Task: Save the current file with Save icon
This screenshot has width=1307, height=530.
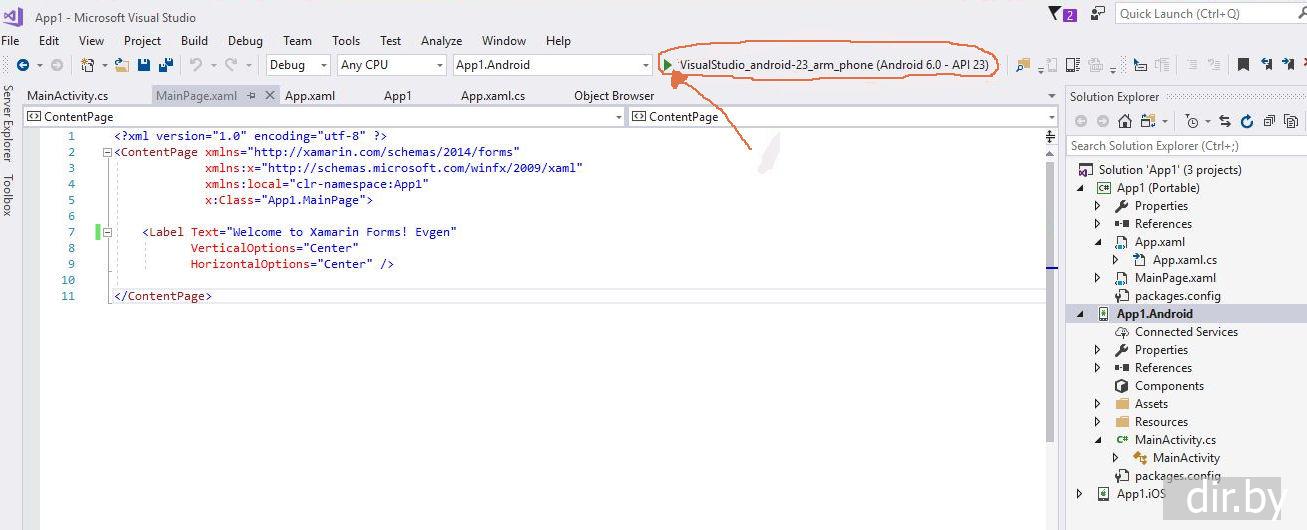Action: 143,65
